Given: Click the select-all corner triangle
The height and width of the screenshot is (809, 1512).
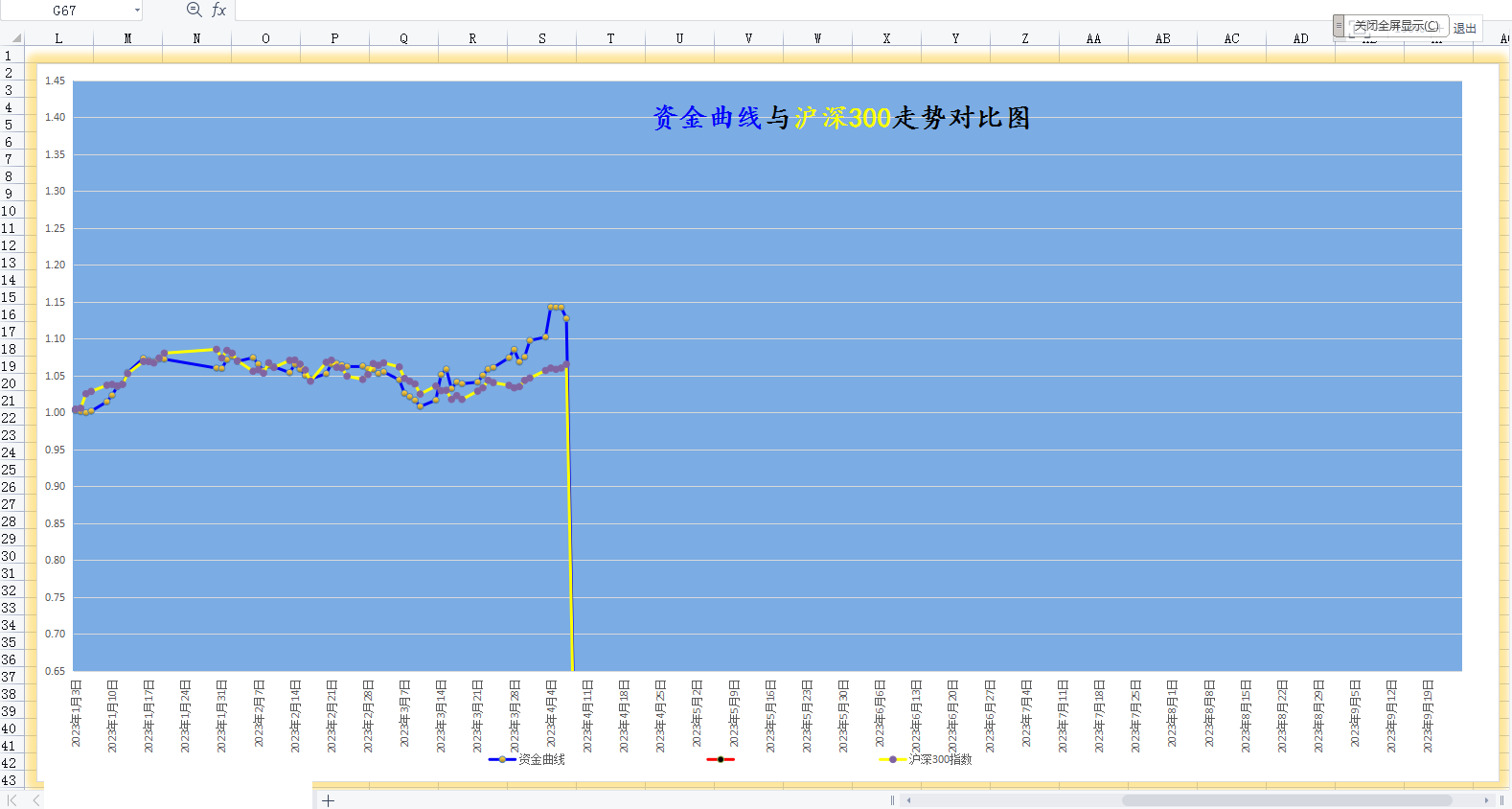Looking at the screenshot, I should point(15,38).
